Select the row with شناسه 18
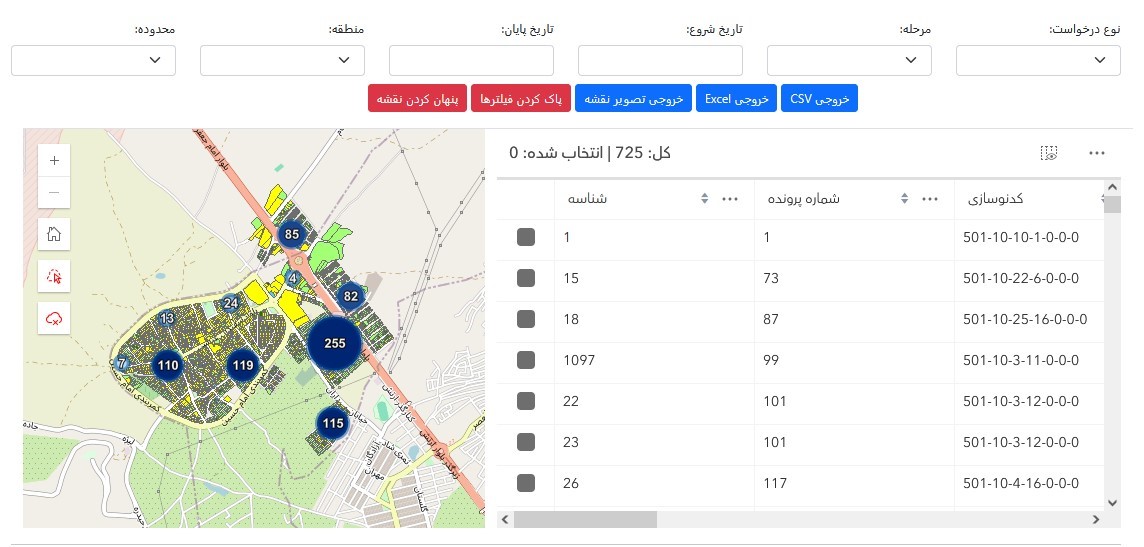The image size is (1144, 547). 526,319
